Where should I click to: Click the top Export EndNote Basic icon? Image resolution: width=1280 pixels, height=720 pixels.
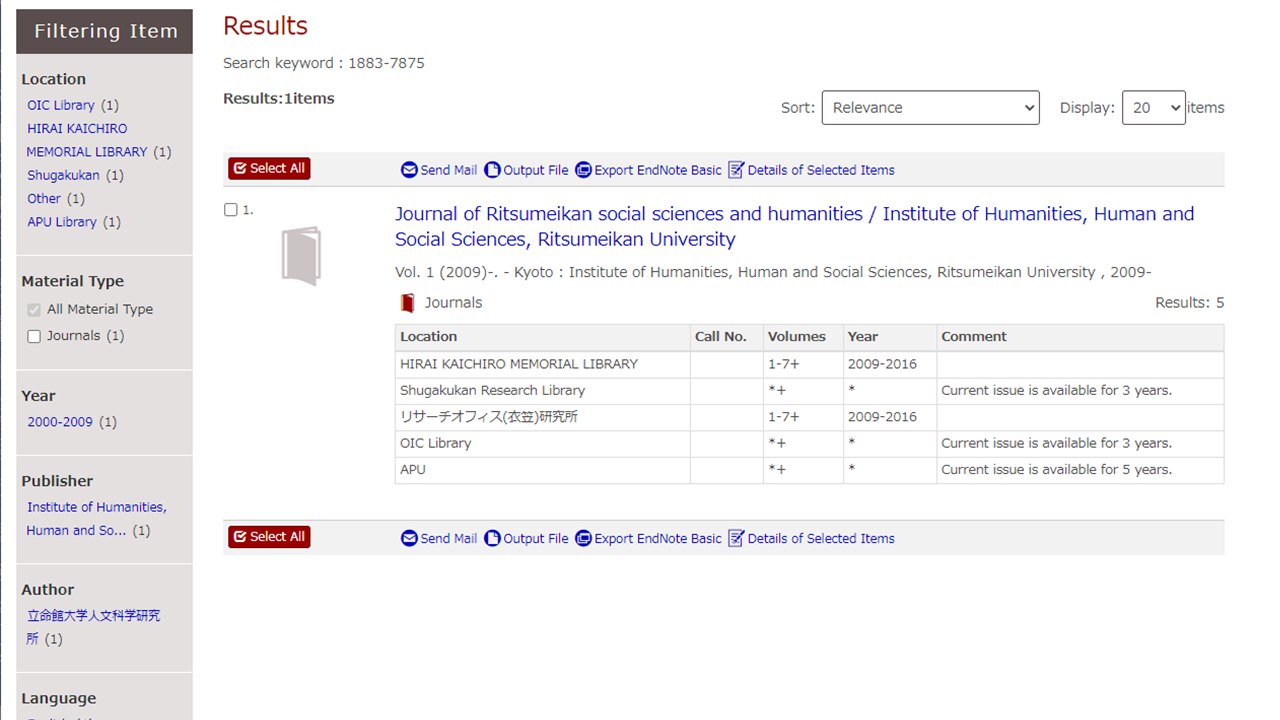[583, 170]
